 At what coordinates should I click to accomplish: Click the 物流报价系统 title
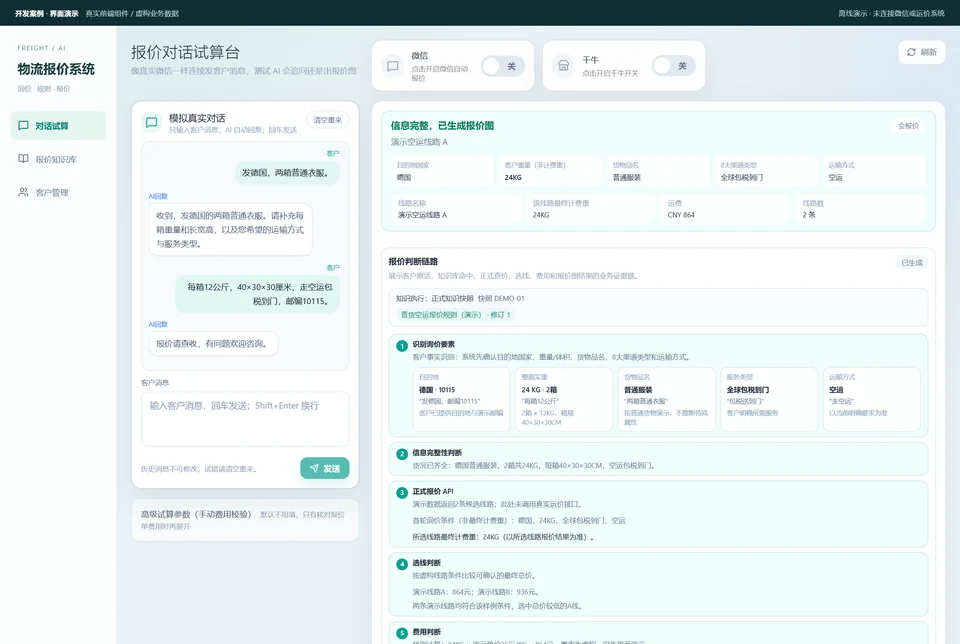[56, 69]
